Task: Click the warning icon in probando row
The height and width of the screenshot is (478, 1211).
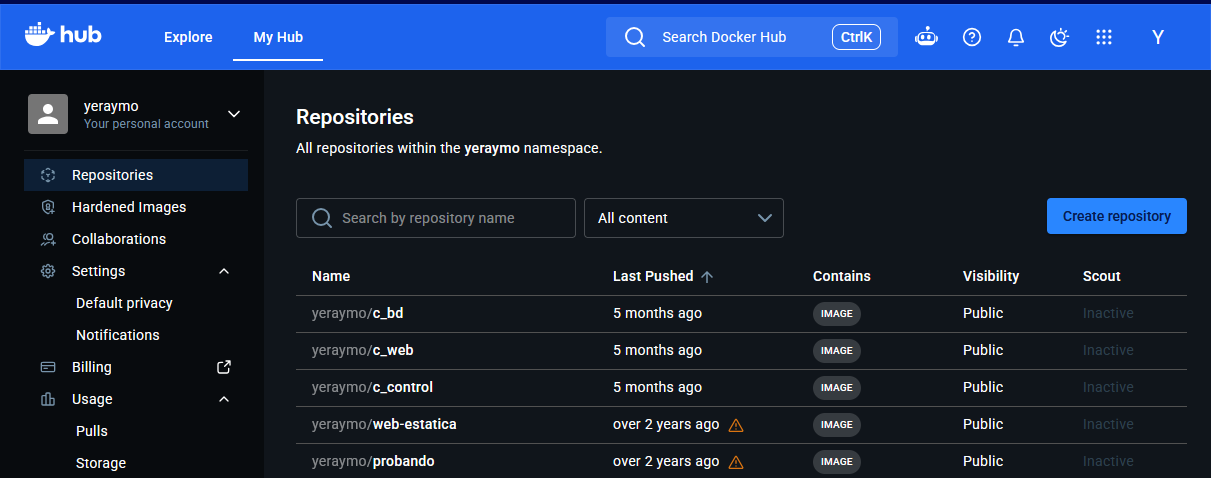Action: (x=736, y=462)
